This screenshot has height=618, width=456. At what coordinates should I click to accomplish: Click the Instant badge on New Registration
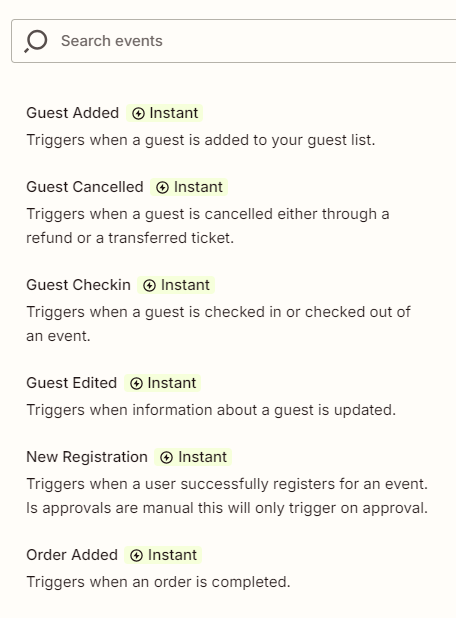point(193,457)
